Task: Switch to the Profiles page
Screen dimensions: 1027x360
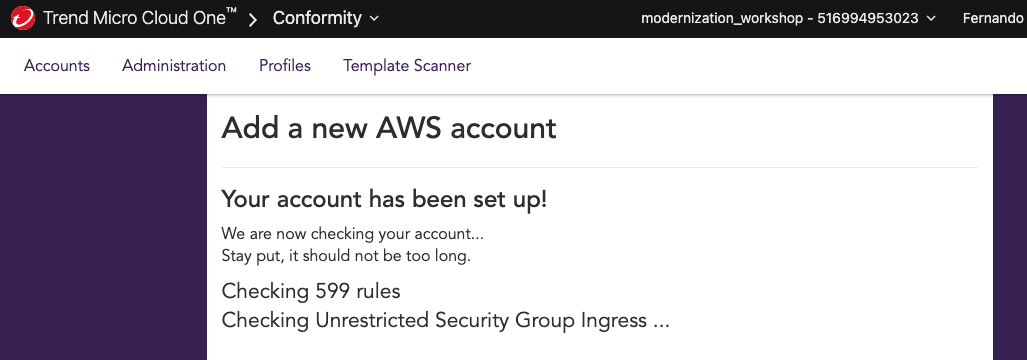Action: click(x=285, y=65)
